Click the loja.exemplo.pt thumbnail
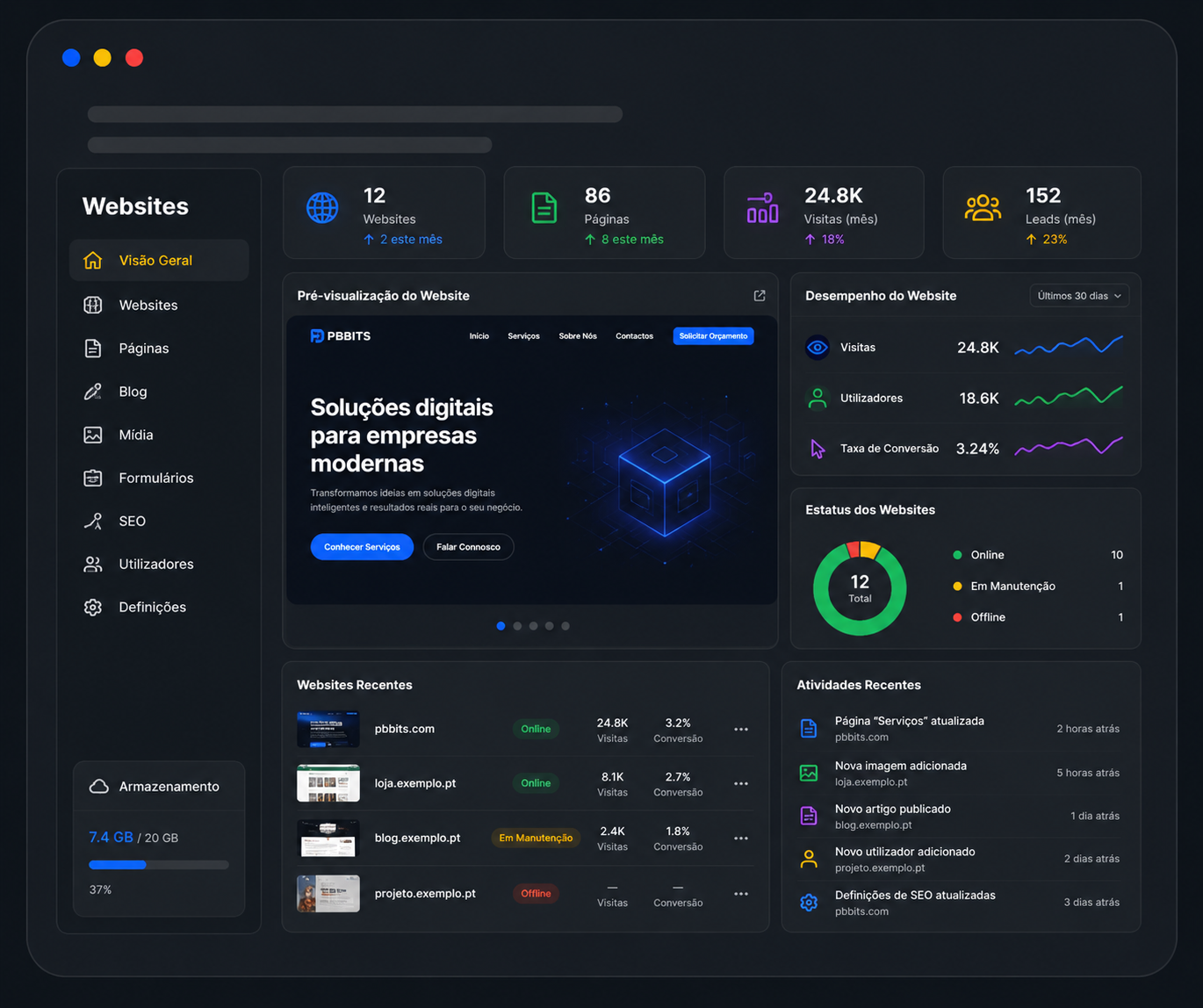This screenshot has width=1203, height=1008. pyautogui.click(x=328, y=783)
